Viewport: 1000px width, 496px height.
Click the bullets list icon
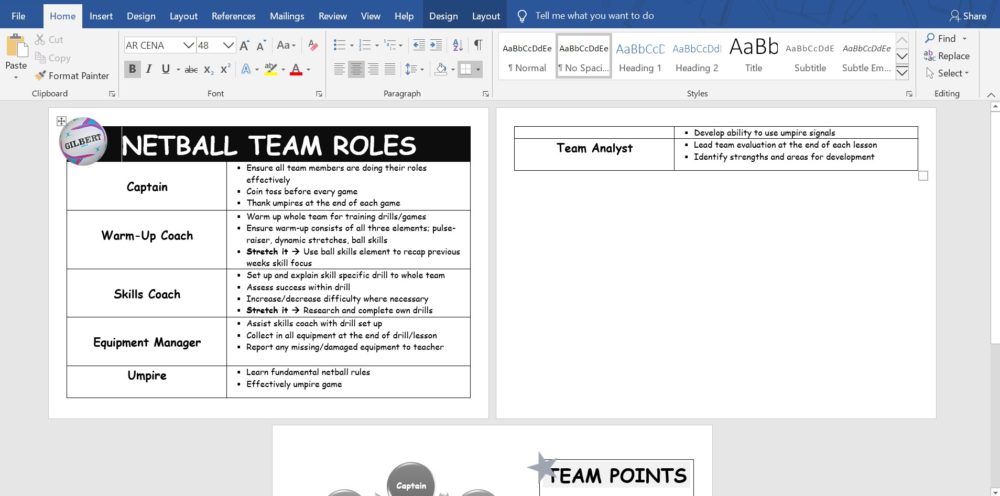click(x=338, y=45)
